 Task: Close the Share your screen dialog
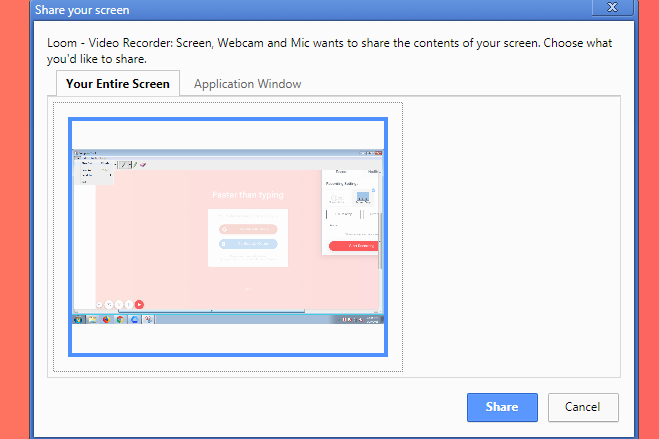(x=612, y=7)
